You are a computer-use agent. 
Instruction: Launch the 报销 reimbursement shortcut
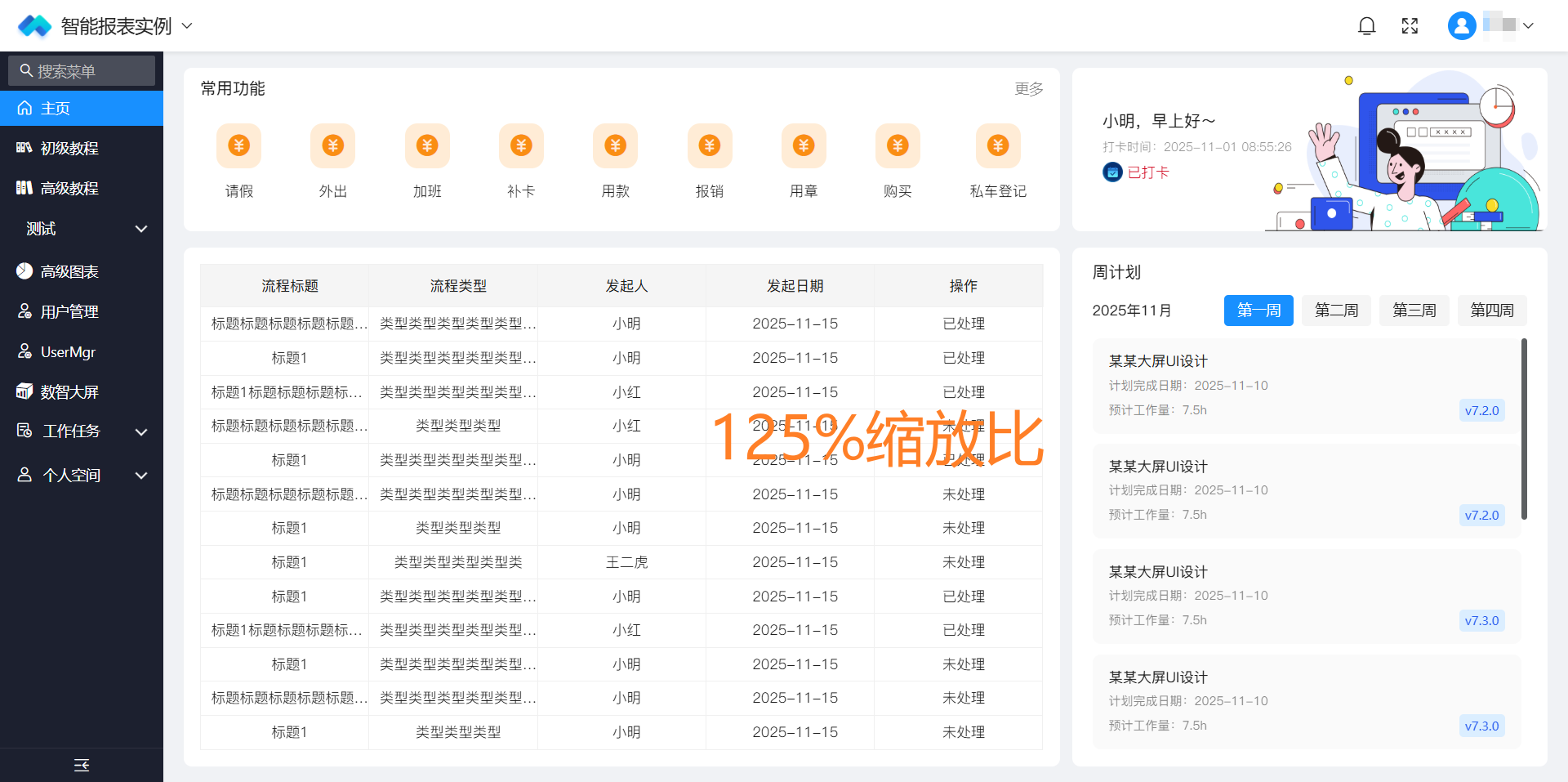pos(709,146)
